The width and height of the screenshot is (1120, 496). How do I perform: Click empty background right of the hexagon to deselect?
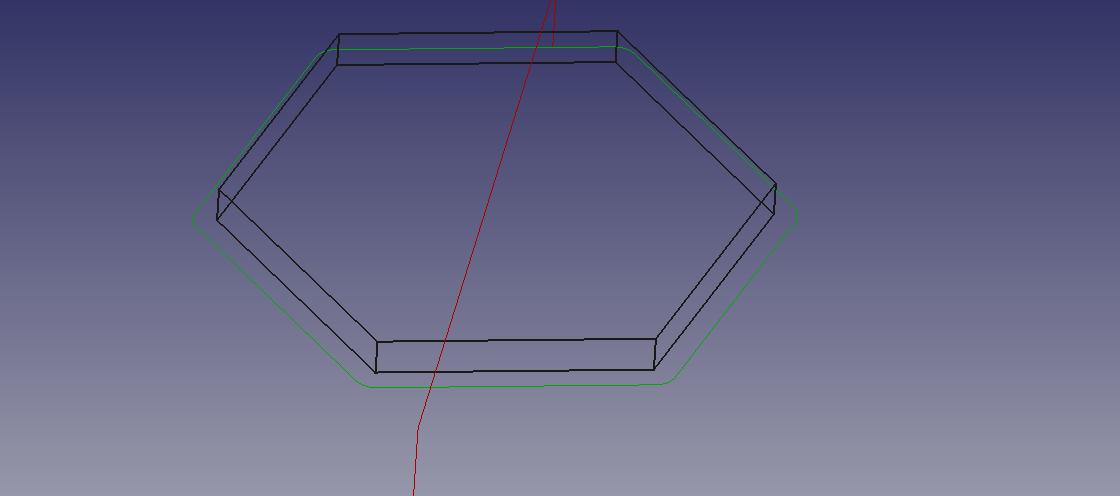point(950,250)
